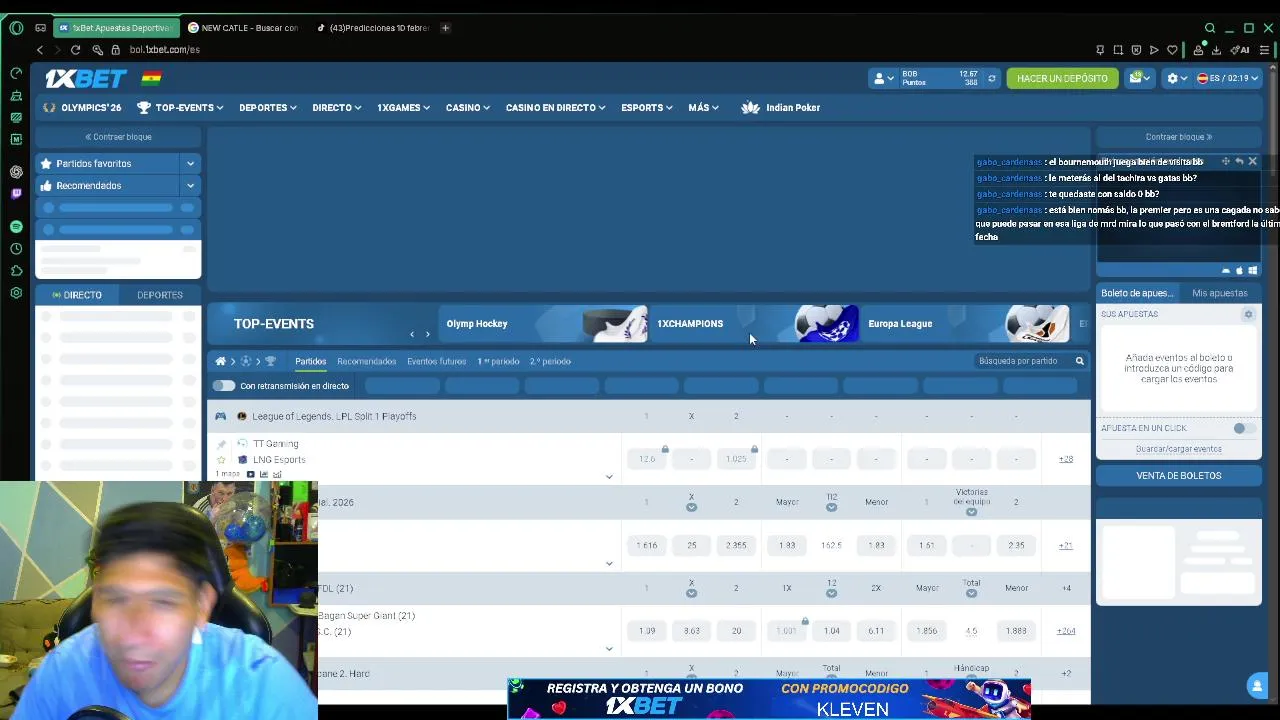Click the browser tab search magnifier

(x=1210, y=28)
